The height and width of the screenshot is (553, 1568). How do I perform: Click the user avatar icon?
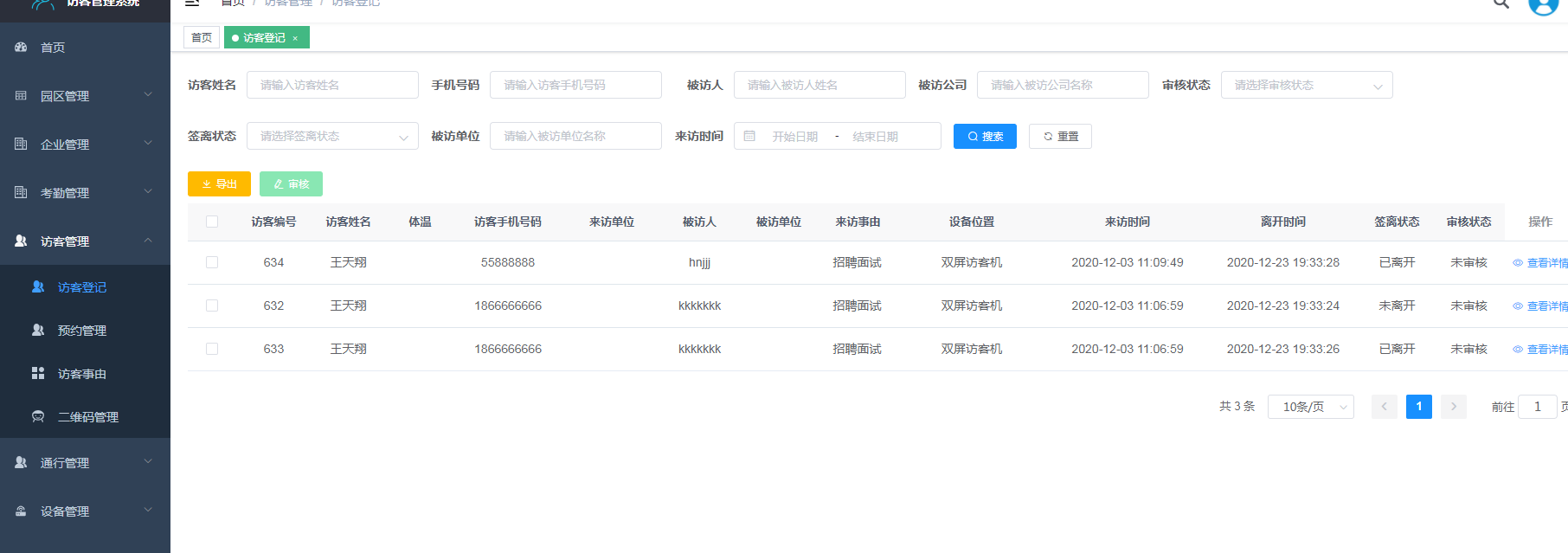click(1543, 5)
